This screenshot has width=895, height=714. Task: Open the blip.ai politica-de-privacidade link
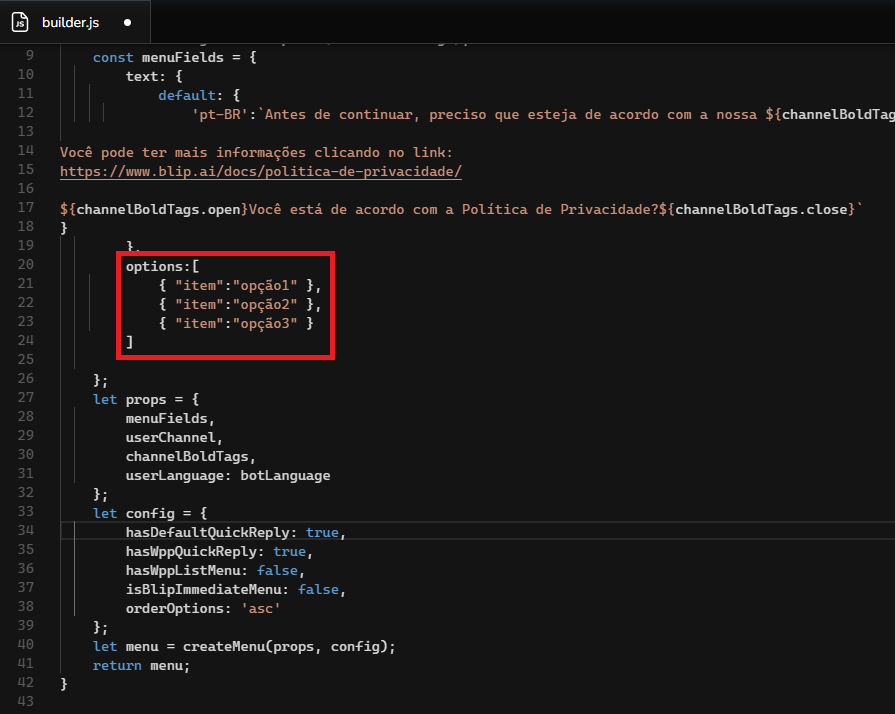(x=261, y=171)
